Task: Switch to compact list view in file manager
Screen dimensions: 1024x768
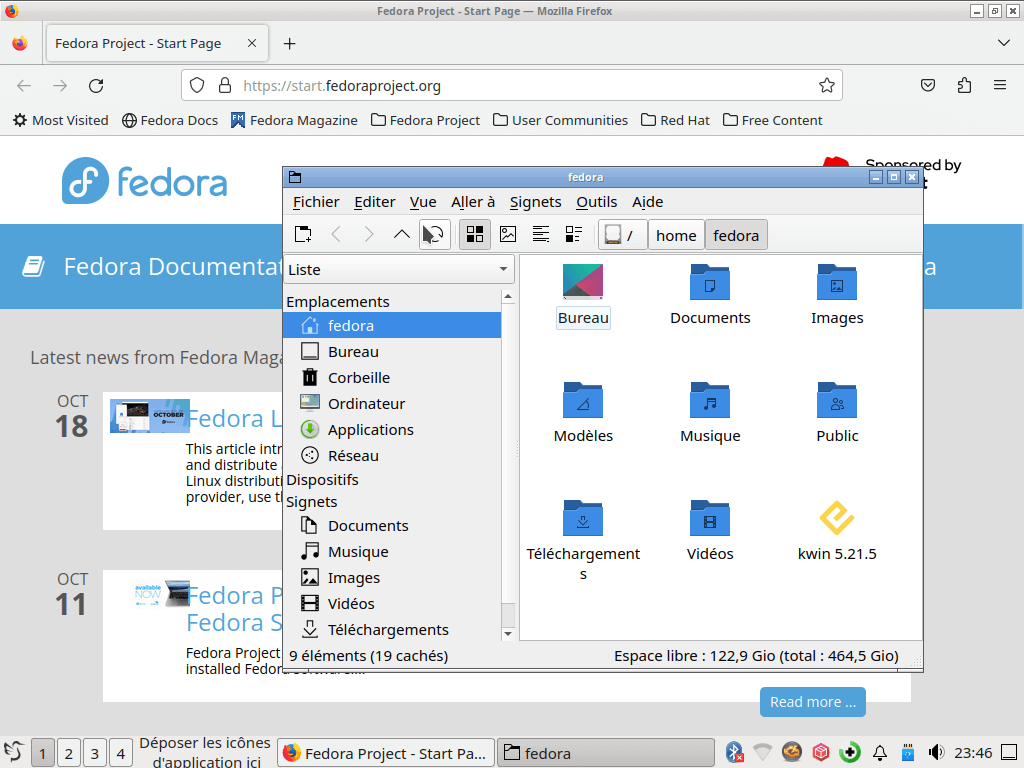Action: (541, 234)
